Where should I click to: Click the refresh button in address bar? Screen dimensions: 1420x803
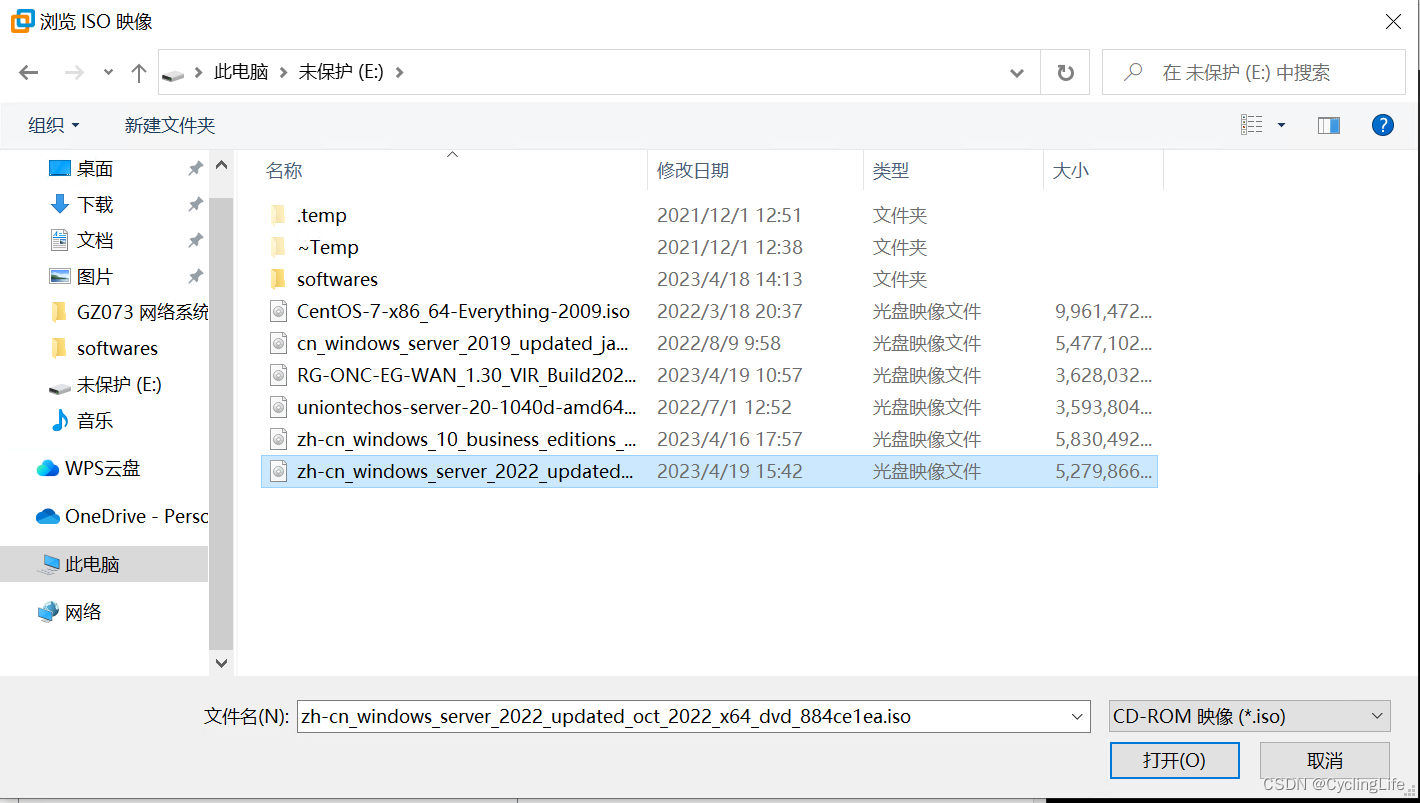point(1065,73)
